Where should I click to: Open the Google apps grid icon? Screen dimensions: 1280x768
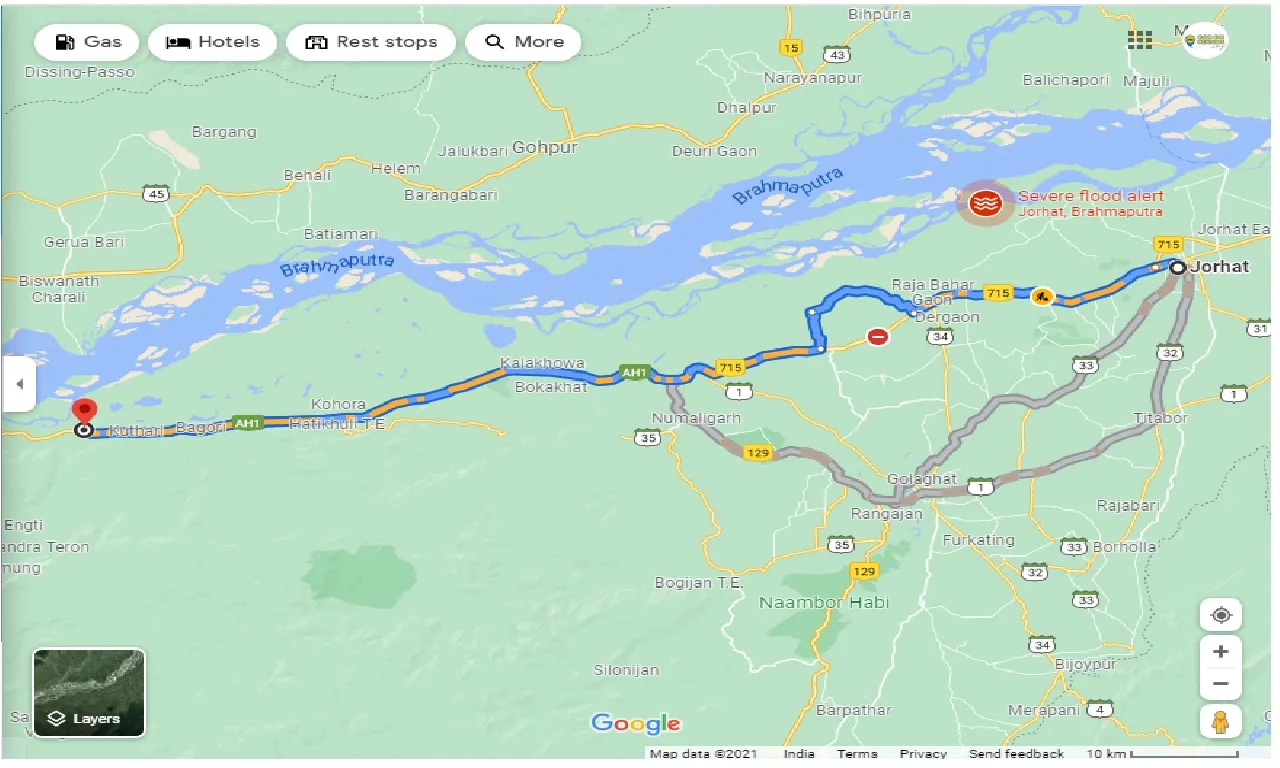point(1139,40)
